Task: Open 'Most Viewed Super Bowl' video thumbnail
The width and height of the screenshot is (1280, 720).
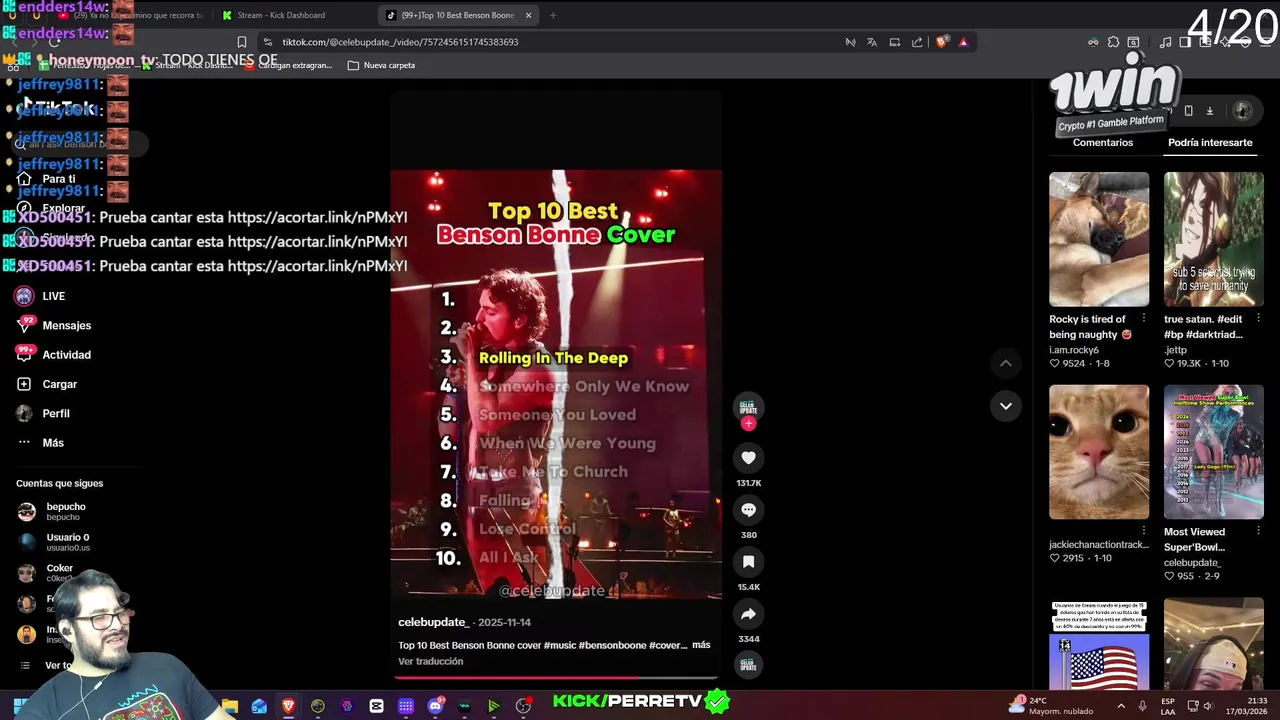Action: [x=1213, y=452]
